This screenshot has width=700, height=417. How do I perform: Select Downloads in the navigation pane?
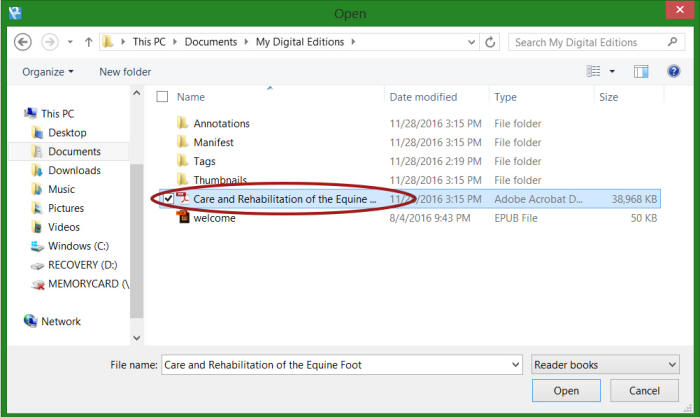pyautogui.click(x=74, y=170)
